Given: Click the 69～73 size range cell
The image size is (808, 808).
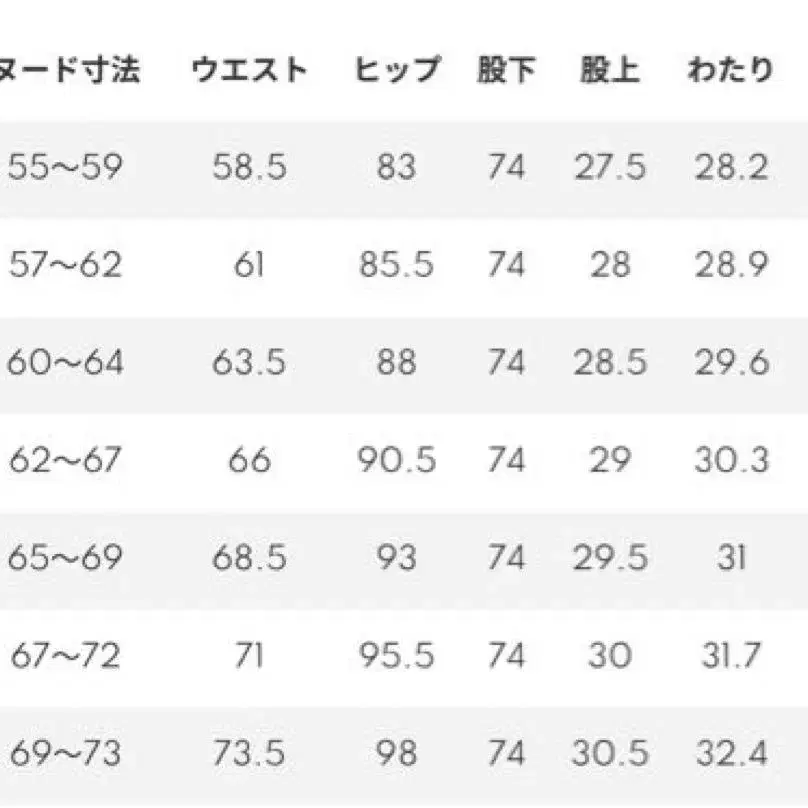Looking at the screenshot, I should click(64, 752).
